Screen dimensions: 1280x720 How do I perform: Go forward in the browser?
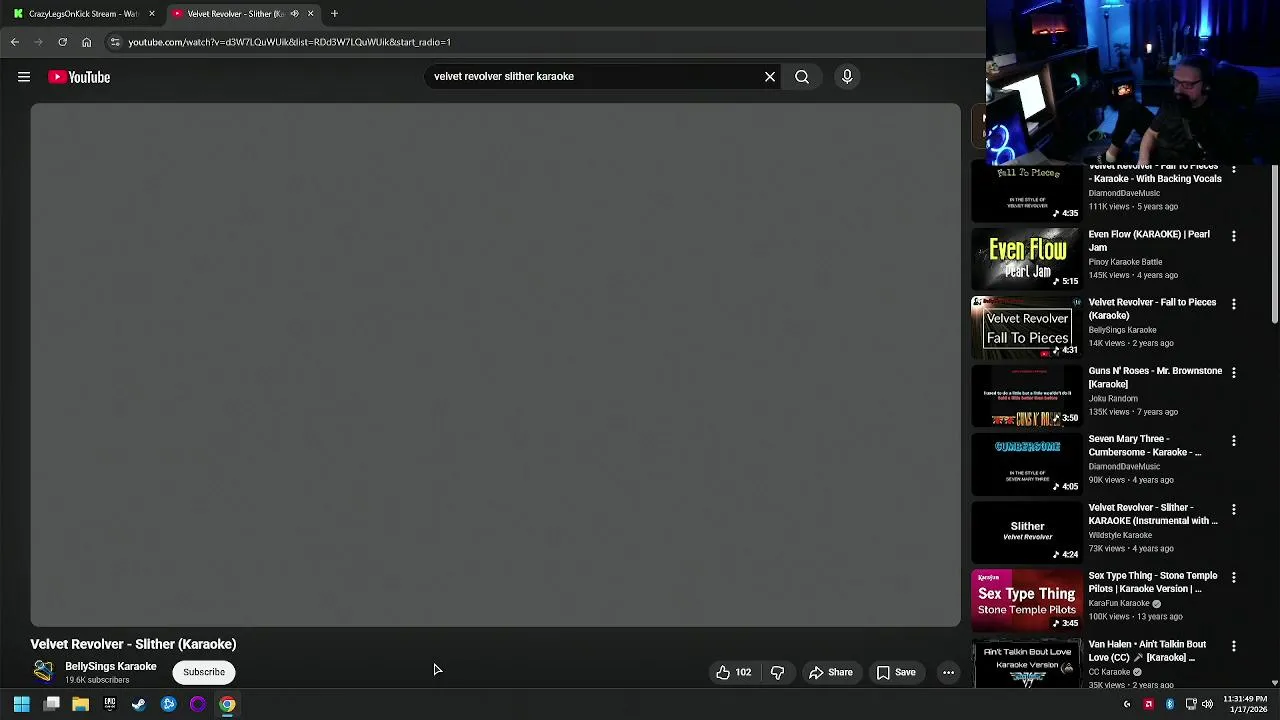point(38,42)
